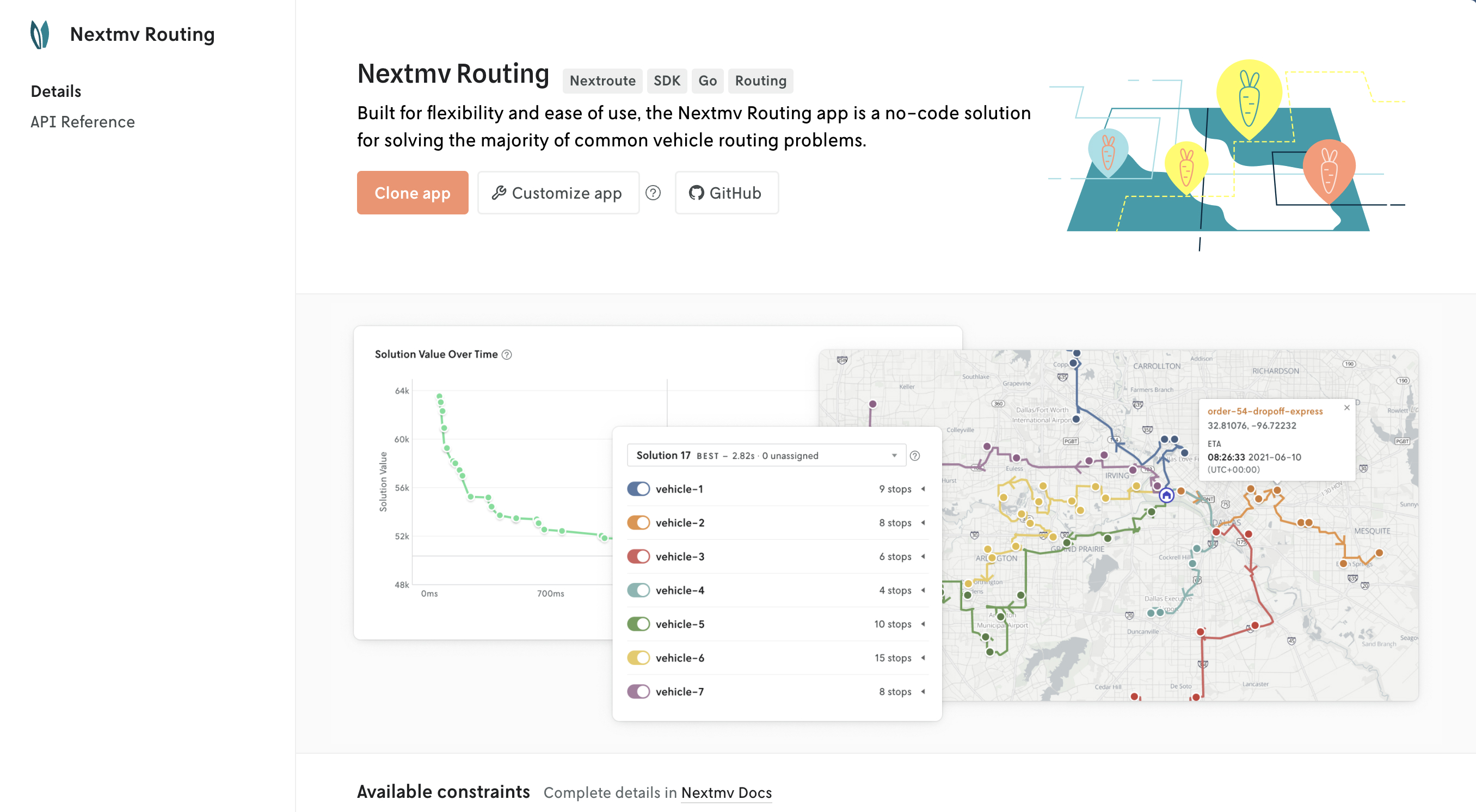
Task: Click the purple stop marker near Keller
Action: pos(872,404)
